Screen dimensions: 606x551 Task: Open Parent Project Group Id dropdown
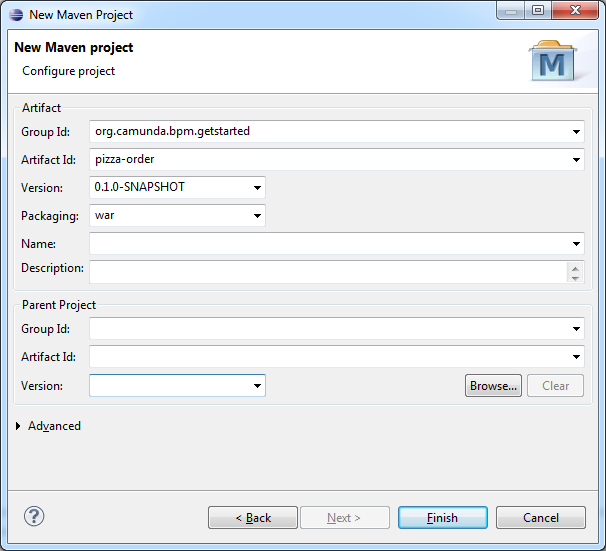point(577,328)
